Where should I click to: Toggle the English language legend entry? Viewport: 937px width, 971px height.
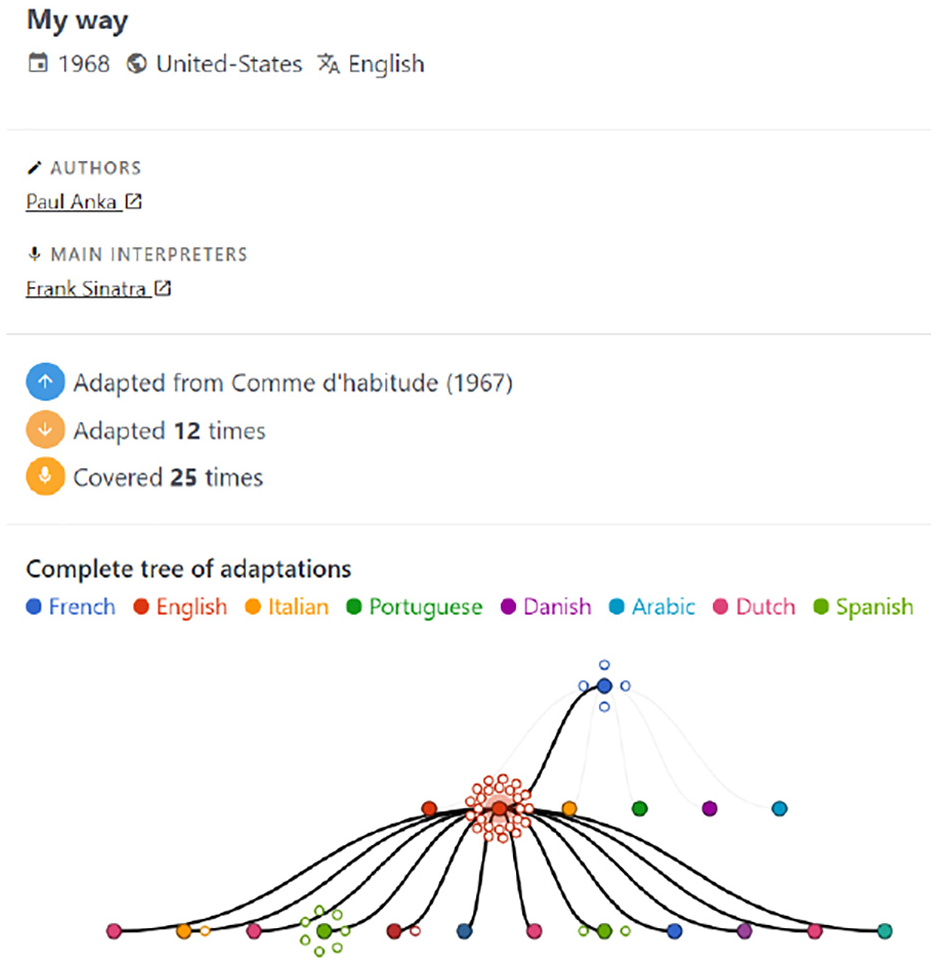click(x=181, y=607)
